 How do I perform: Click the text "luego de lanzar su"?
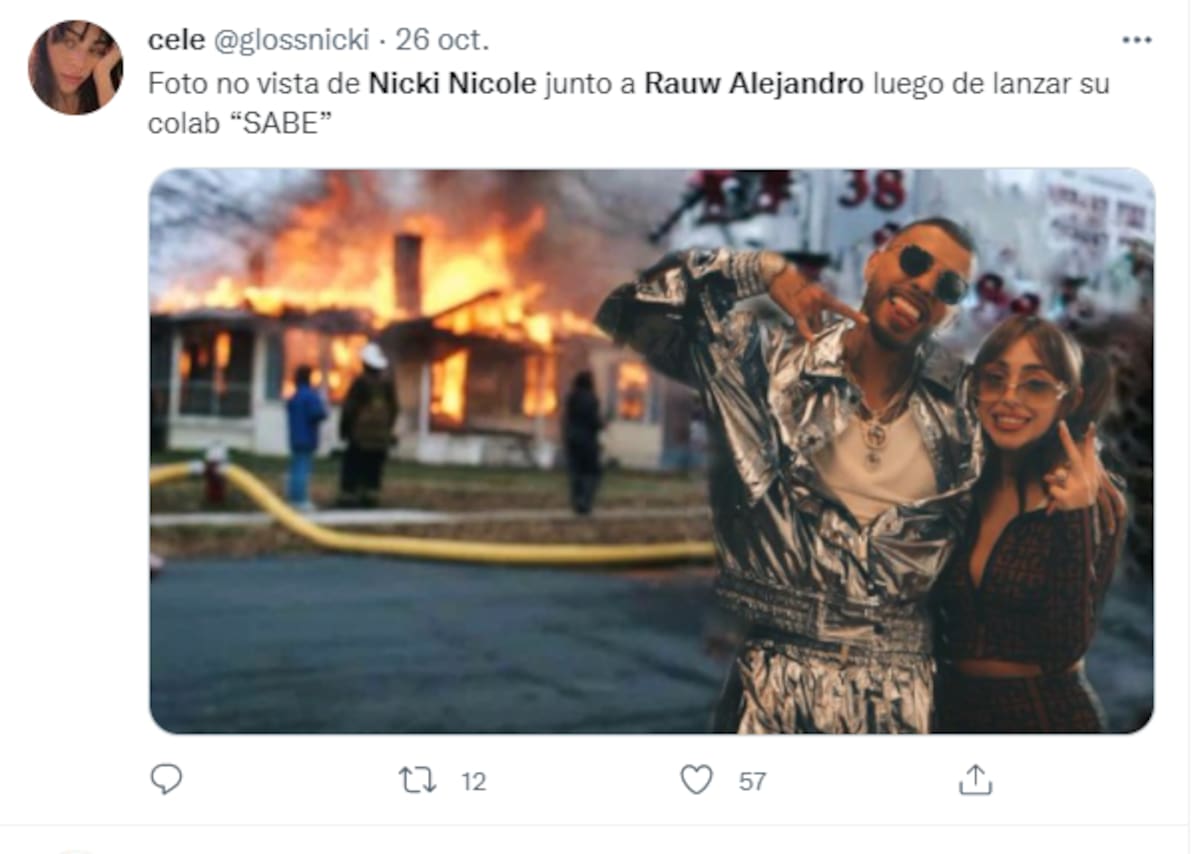991,83
